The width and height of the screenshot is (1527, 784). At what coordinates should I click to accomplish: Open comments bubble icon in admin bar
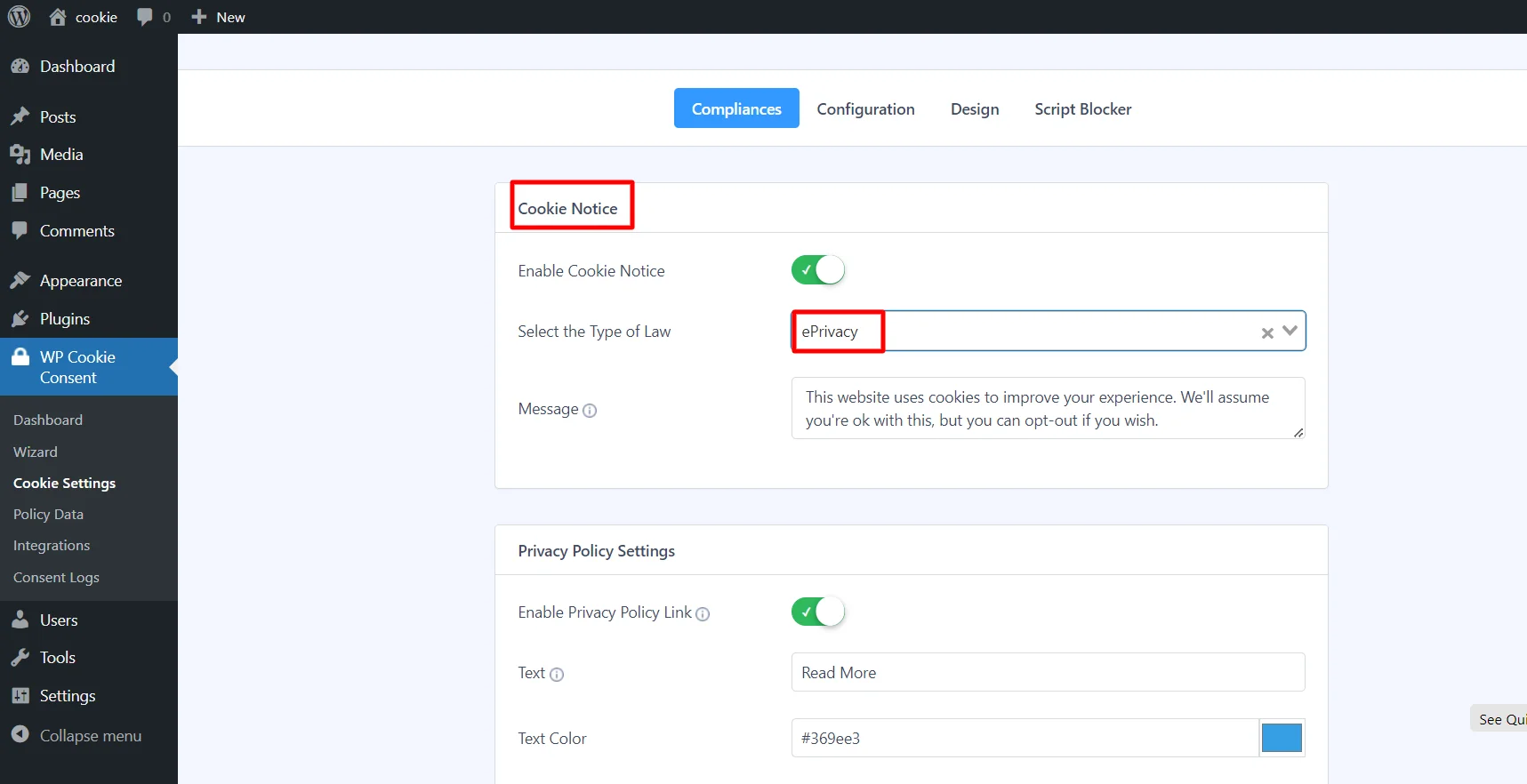pyautogui.click(x=145, y=17)
